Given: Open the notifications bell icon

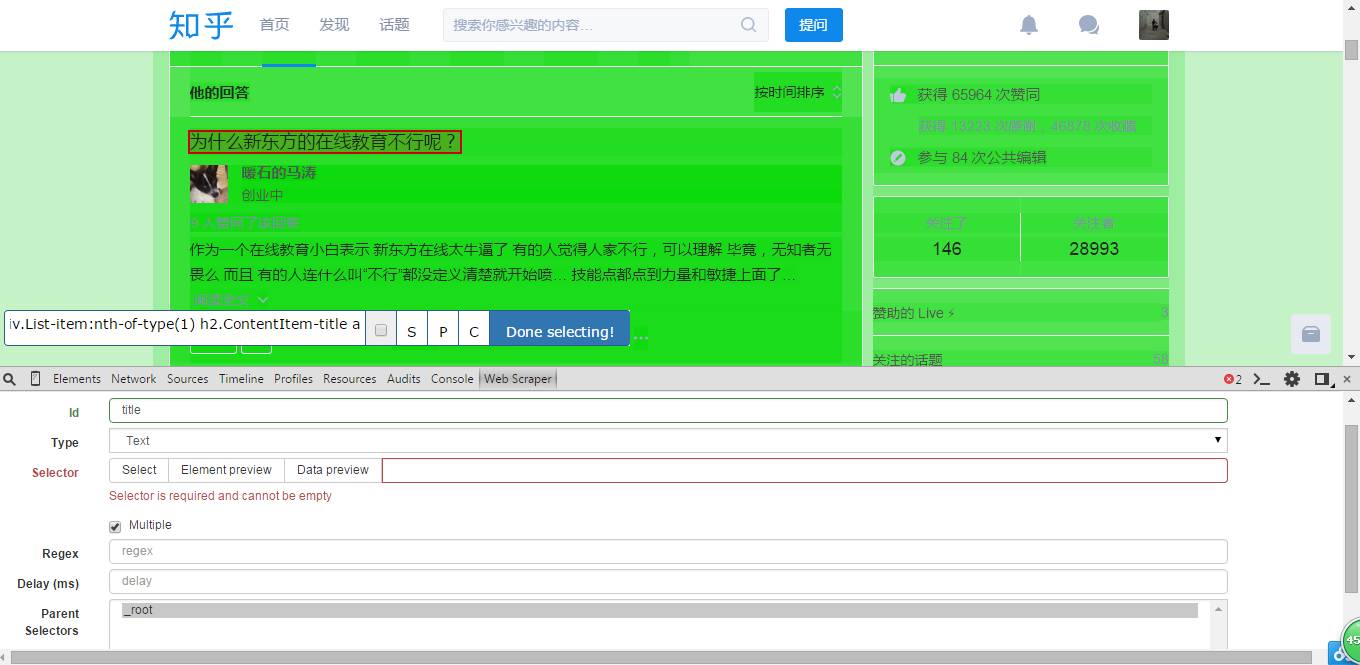Looking at the screenshot, I should [x=1029, y=25].
